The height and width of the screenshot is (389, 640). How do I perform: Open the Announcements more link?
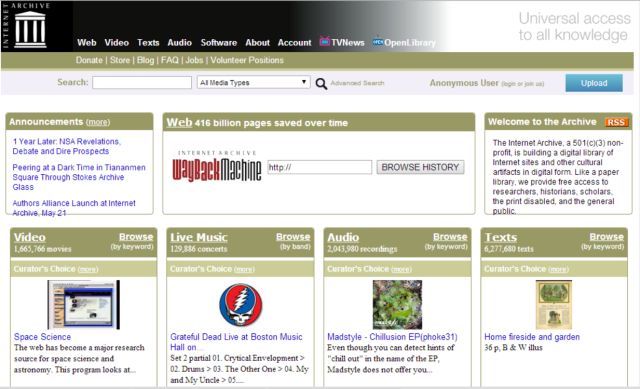point(98,122)
